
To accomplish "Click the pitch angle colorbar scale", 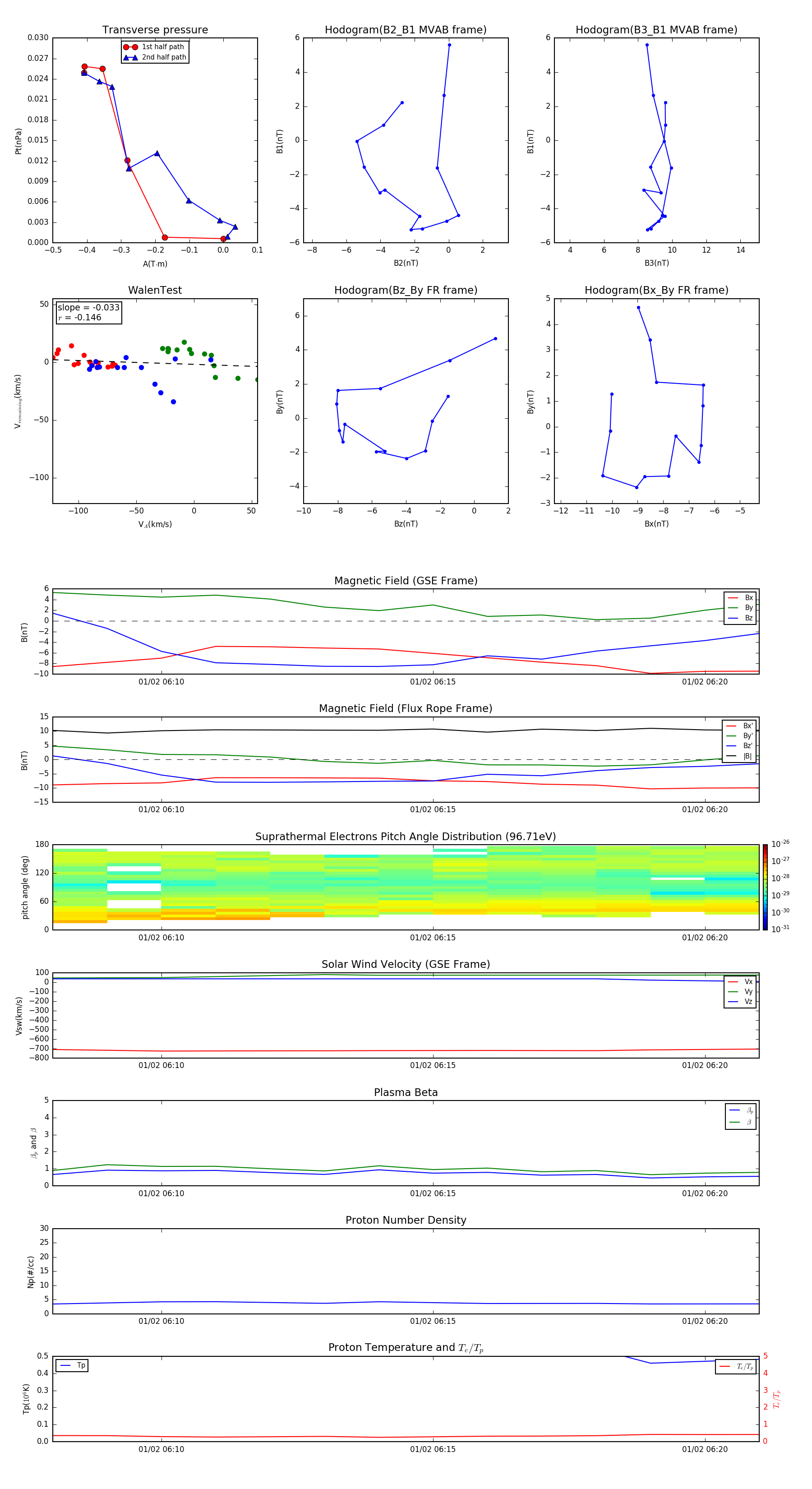I will (765, 887).
